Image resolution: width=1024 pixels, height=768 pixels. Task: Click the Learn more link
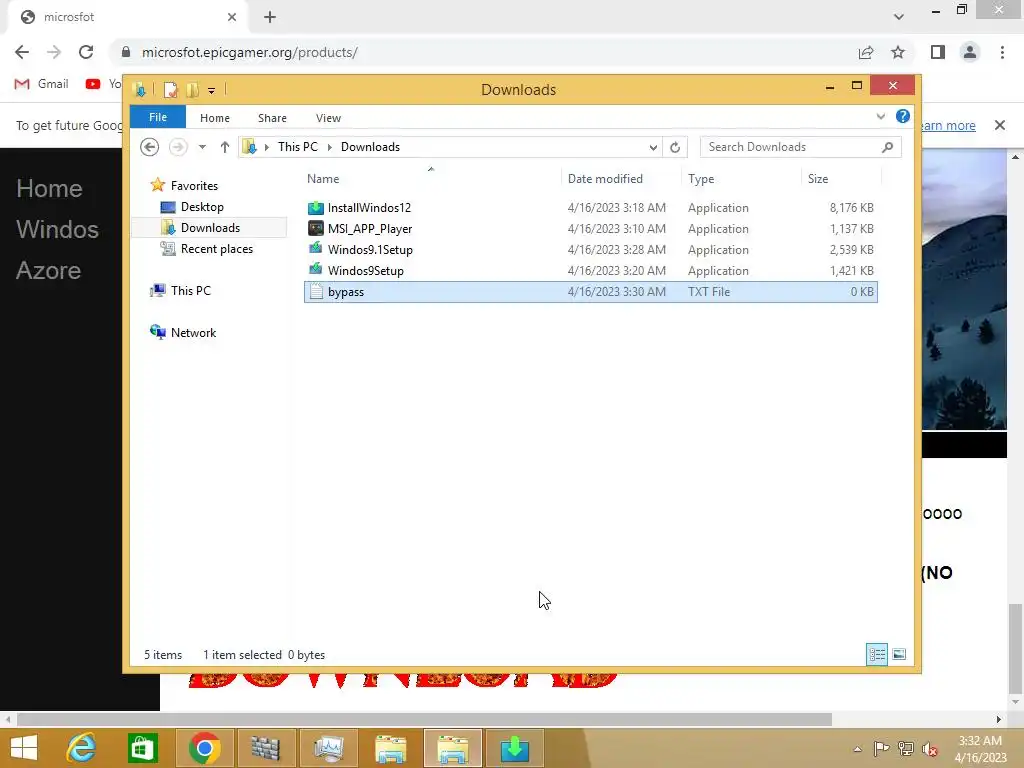(x=948, y=125)
